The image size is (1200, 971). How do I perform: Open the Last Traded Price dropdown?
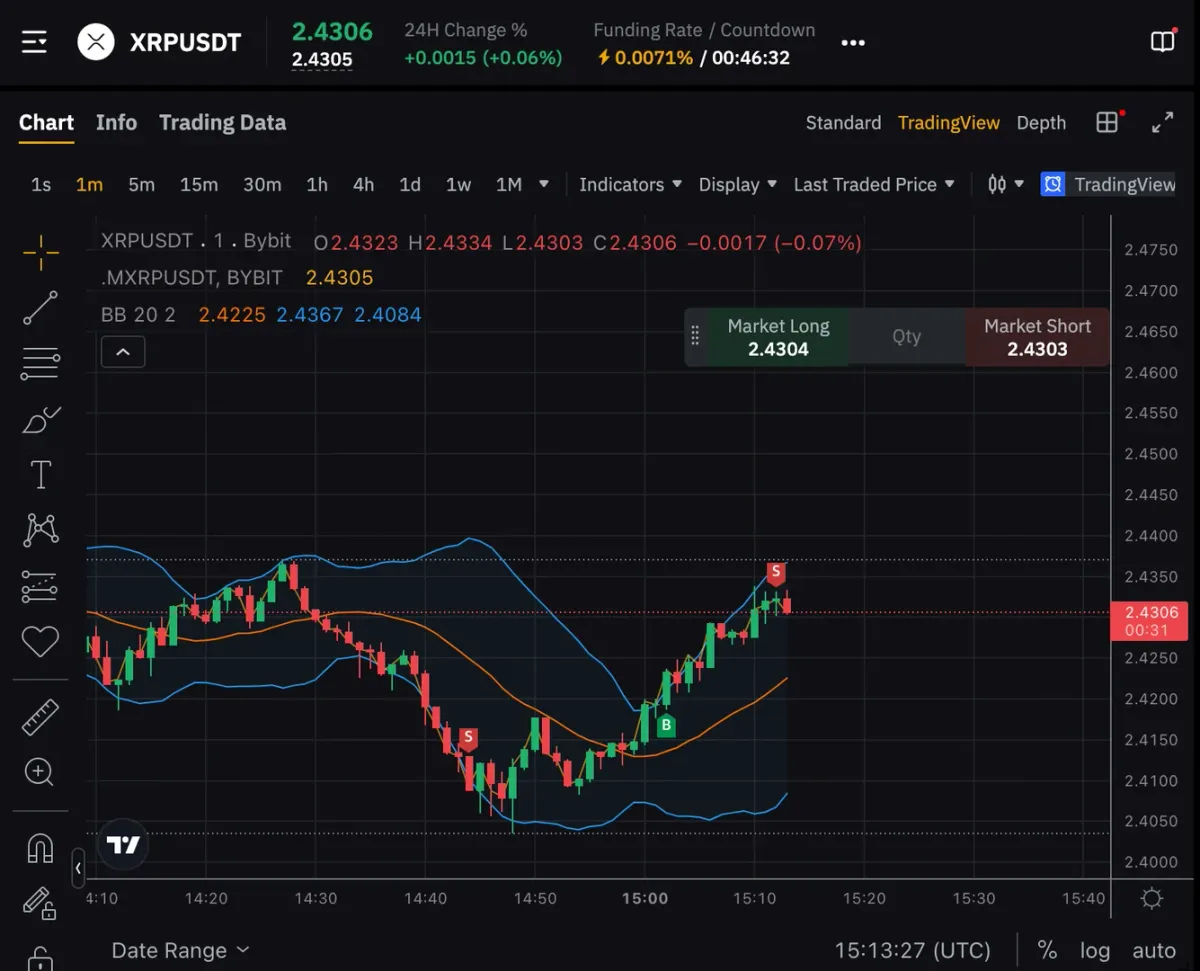click(x=874, y=185)
